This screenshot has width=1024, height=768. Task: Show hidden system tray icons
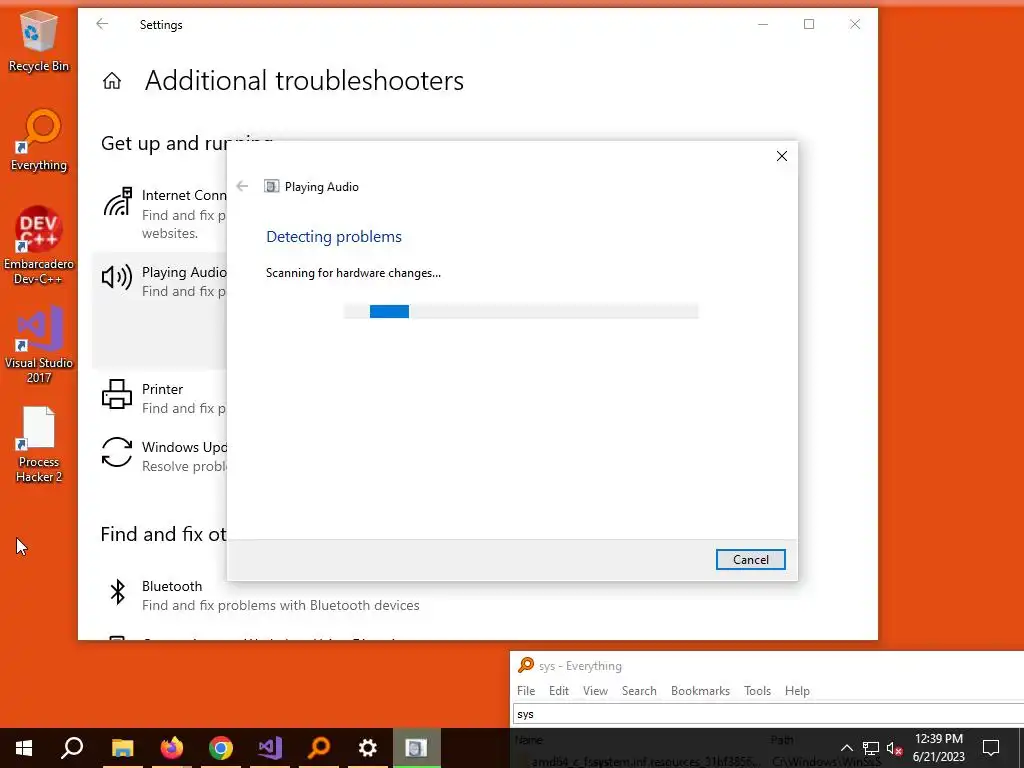tap(846, 748)
